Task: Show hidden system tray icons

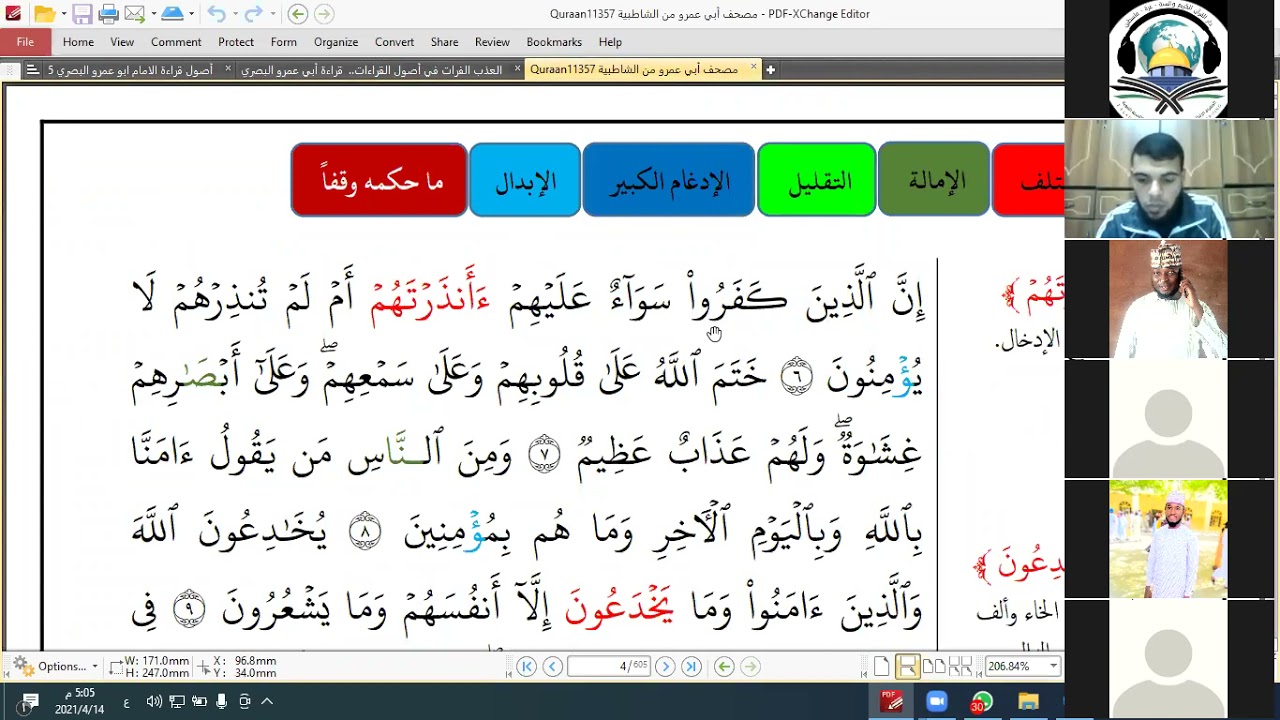Action: pyautogui.click(x=267, y=702)
